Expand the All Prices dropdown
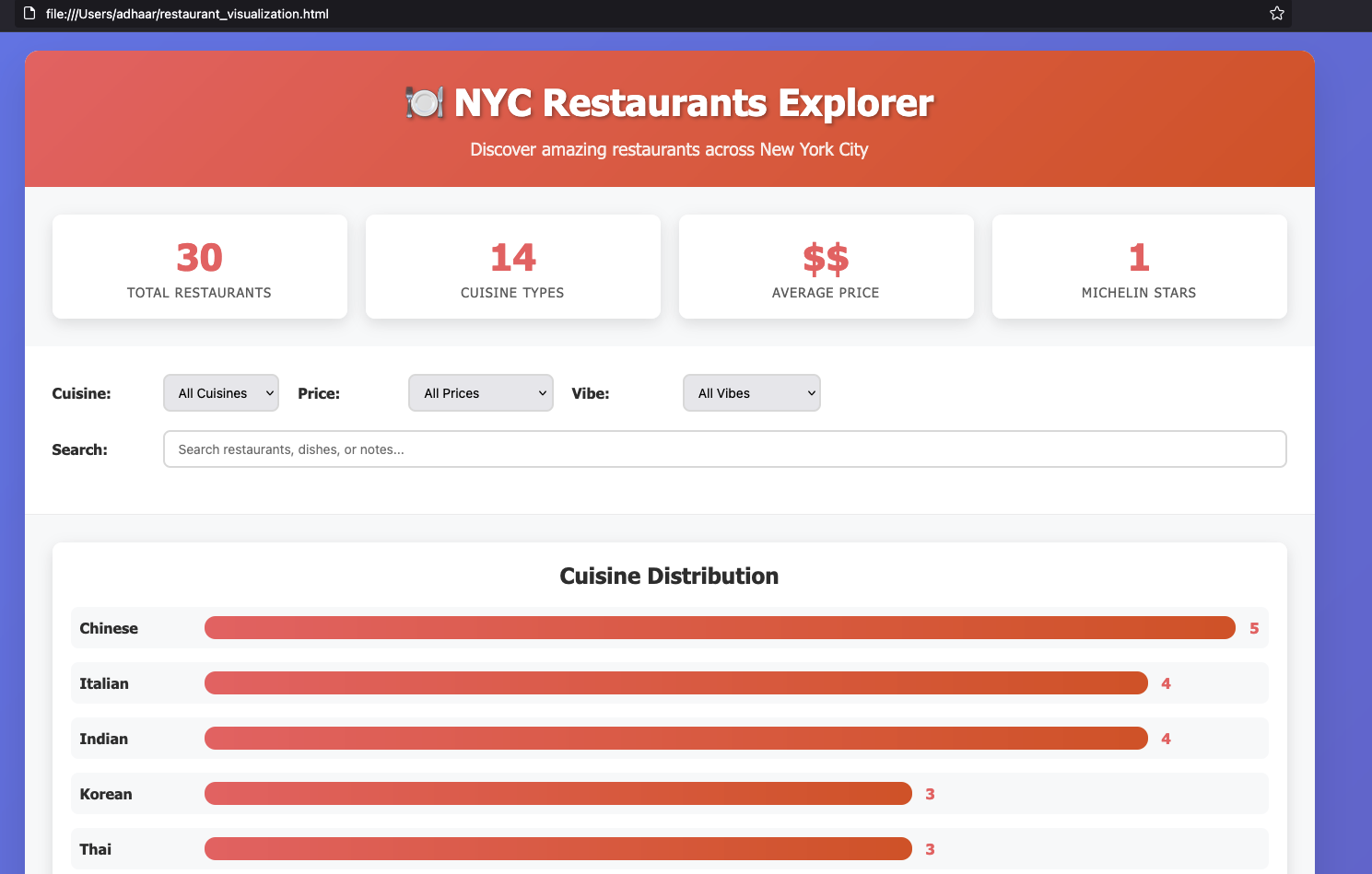 click(480, 393)
